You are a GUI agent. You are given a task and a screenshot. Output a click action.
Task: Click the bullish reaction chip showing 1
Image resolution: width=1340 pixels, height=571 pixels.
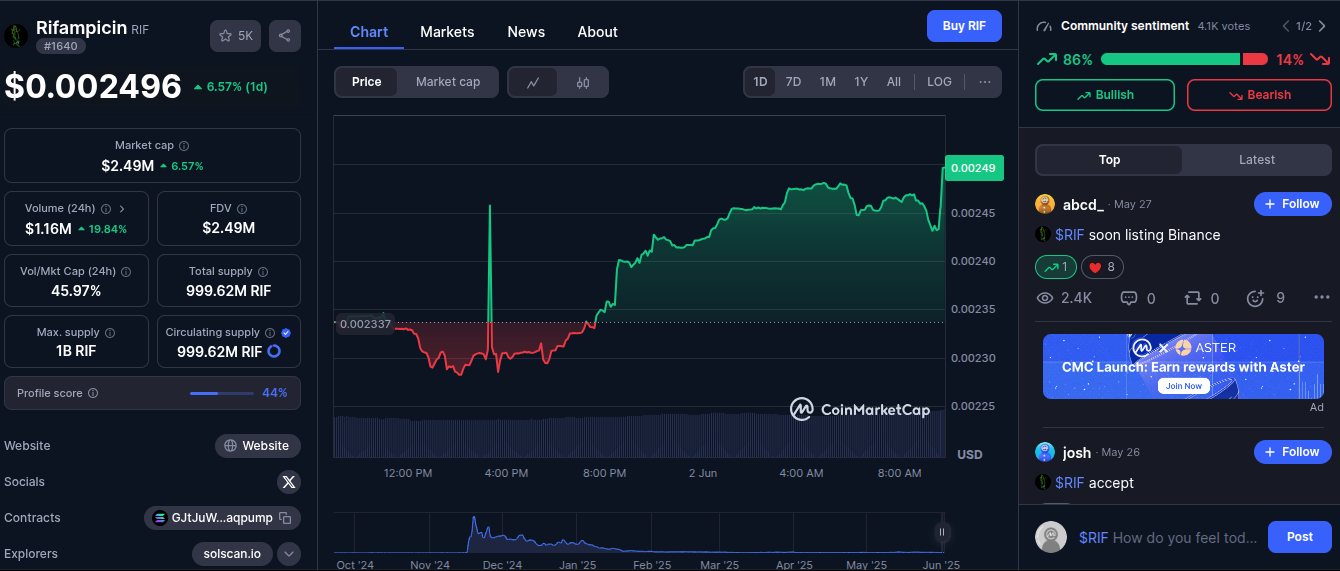tap(1056, 267)
